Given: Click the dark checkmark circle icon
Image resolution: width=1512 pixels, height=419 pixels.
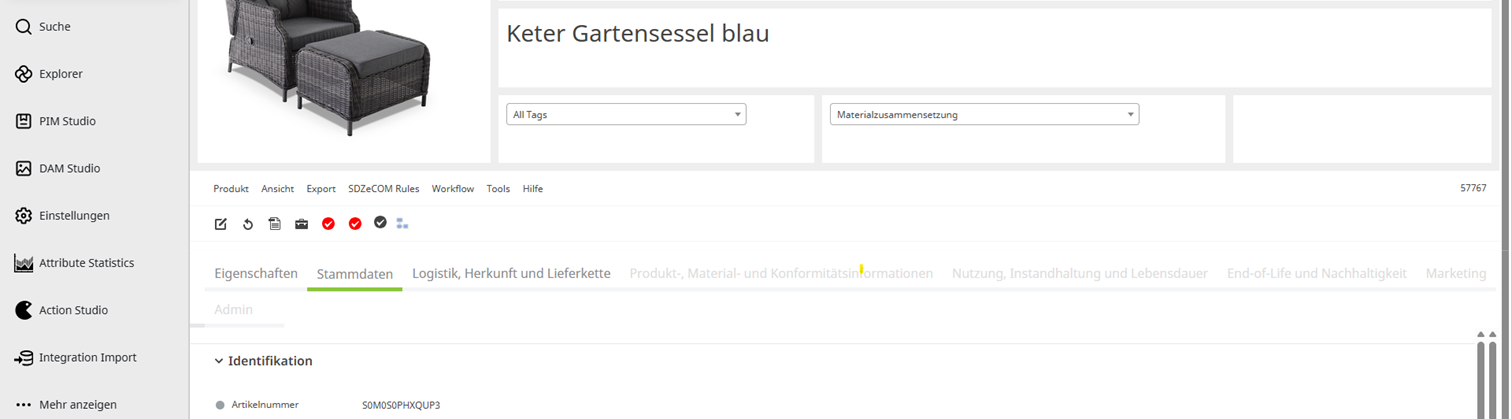Looking at the screenshot, I should [x=380, y=222].
